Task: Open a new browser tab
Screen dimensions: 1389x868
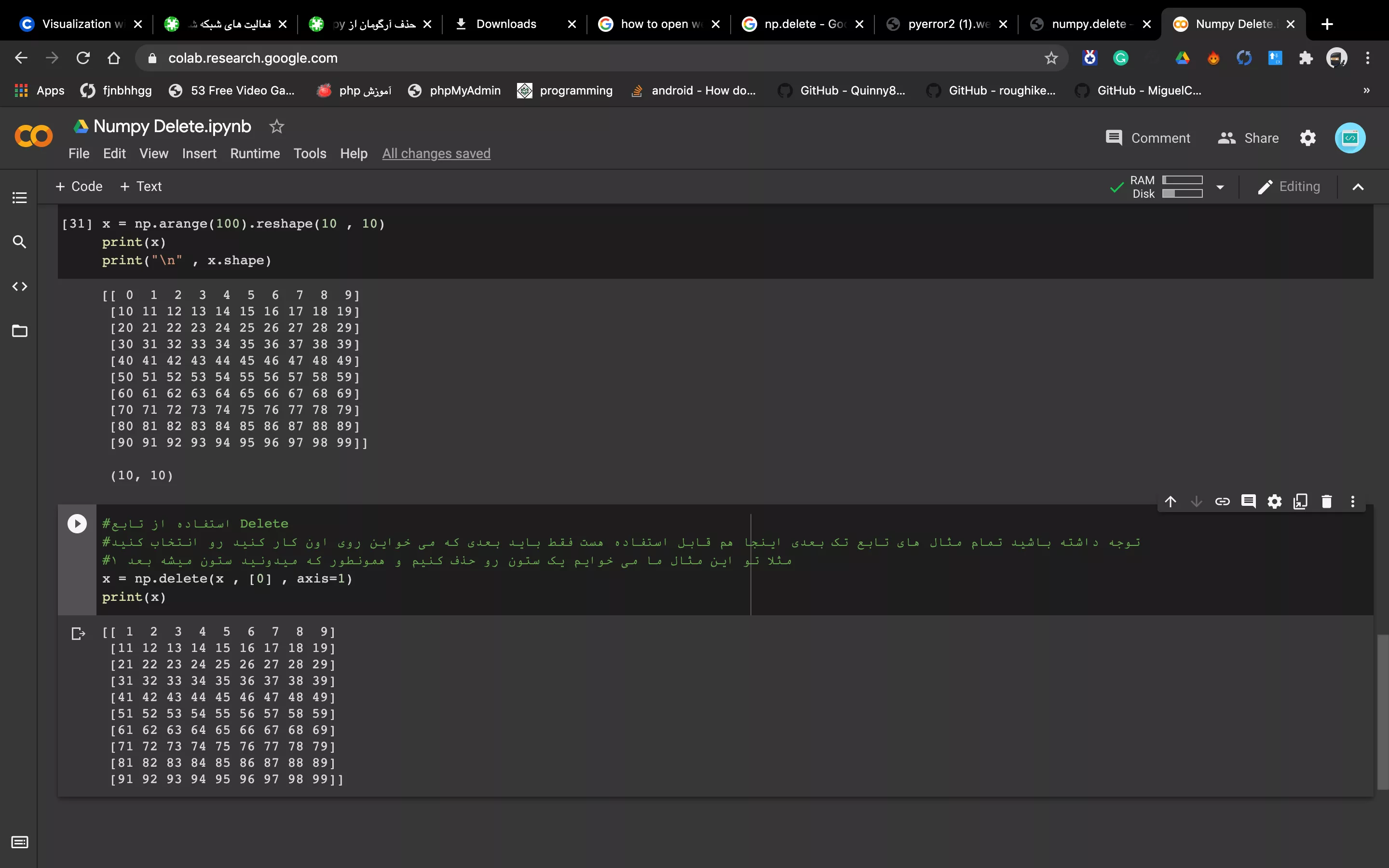Action: coord(1327,24)
